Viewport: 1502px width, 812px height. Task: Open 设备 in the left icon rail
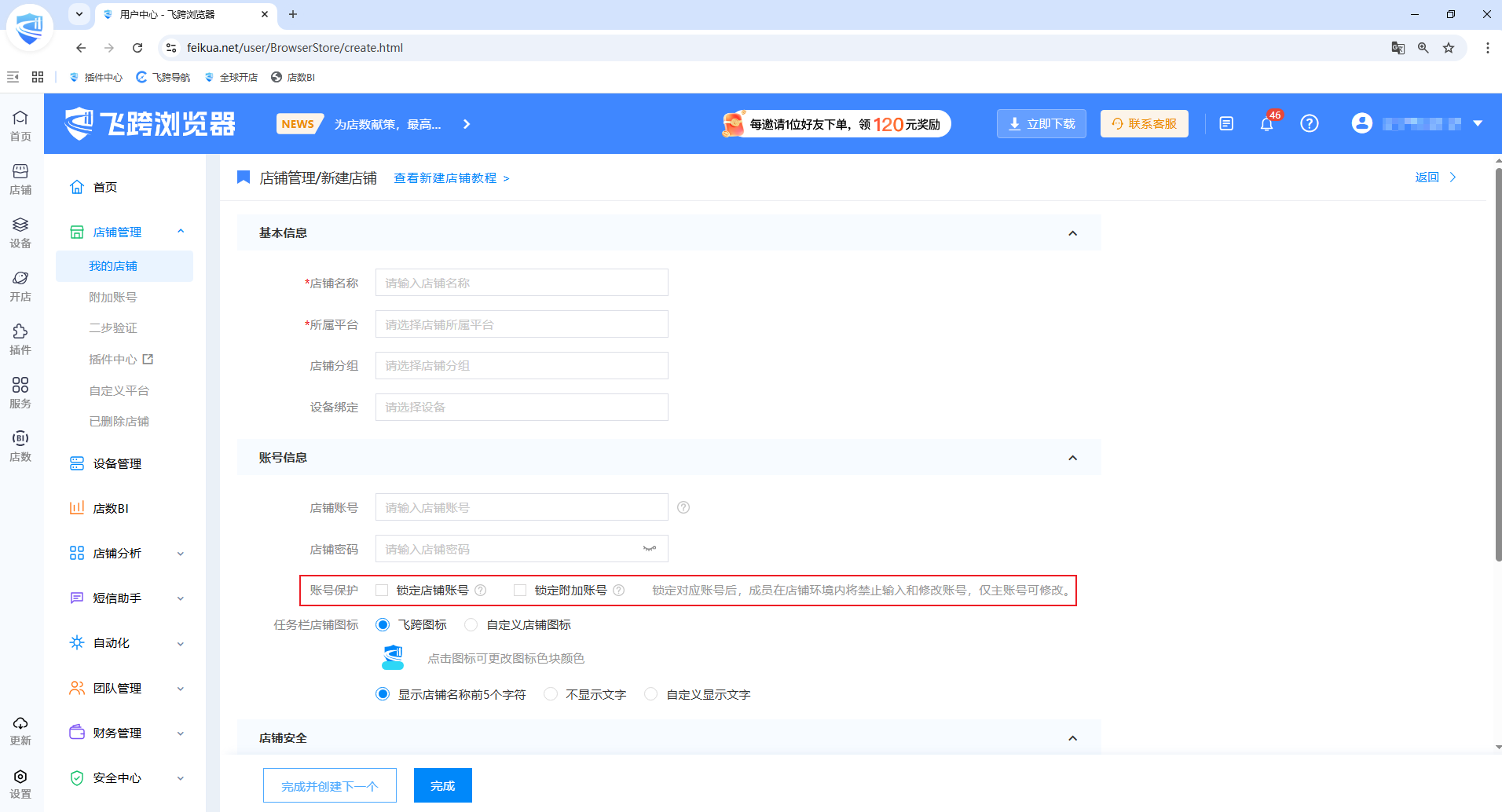(x=20, y=233)
